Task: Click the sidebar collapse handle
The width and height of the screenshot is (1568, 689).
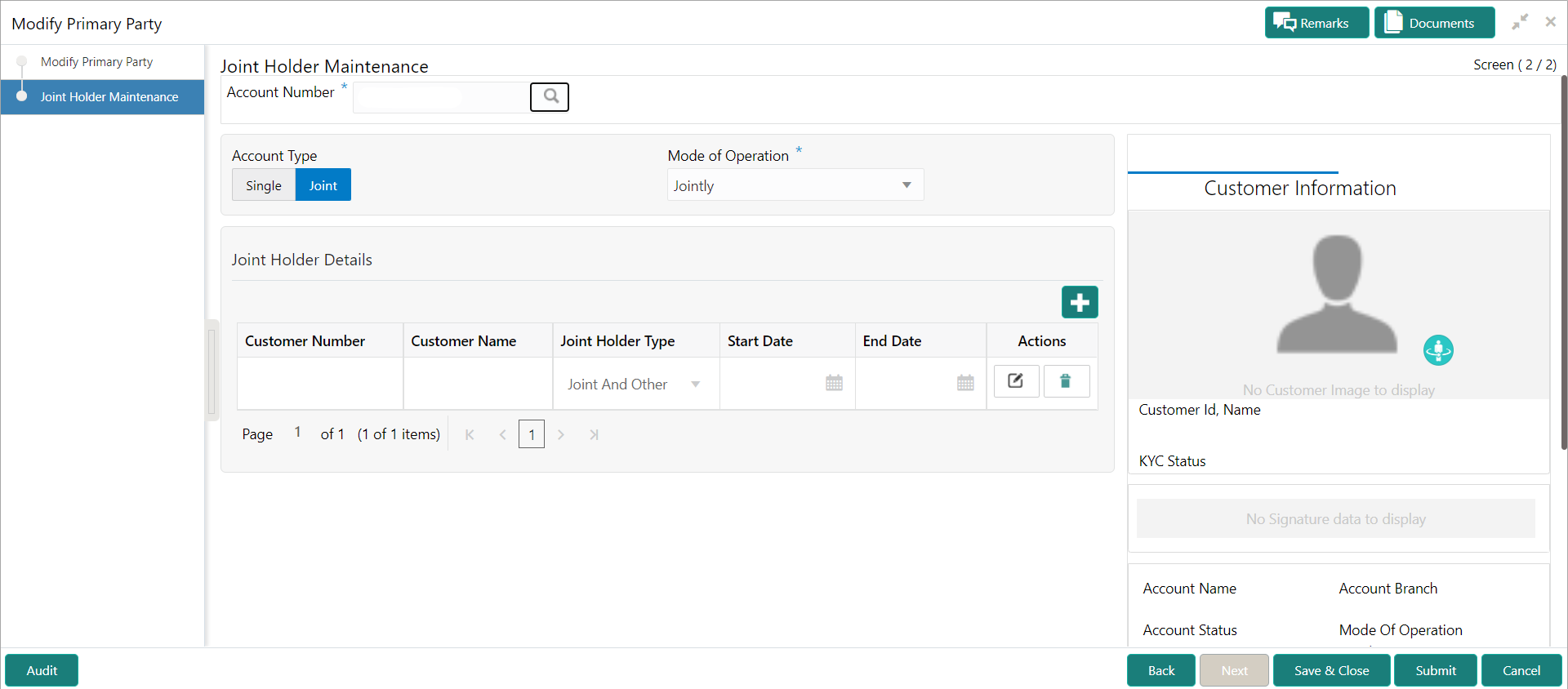Action: click(x=212, y=370)
